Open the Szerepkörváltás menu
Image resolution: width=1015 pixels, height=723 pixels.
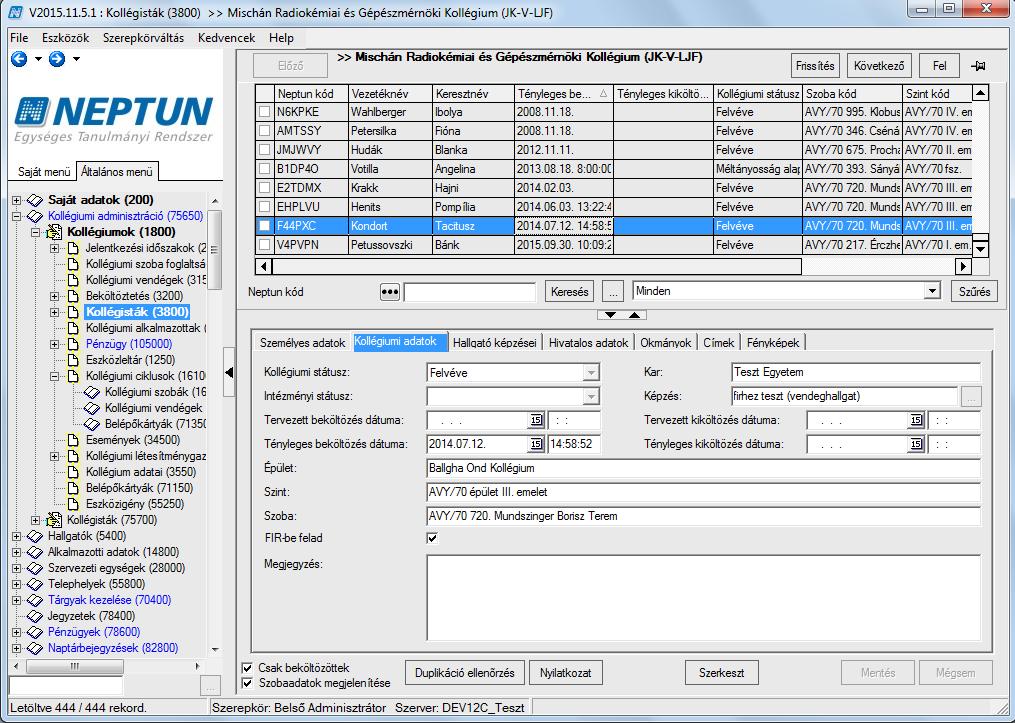(143, 38)
